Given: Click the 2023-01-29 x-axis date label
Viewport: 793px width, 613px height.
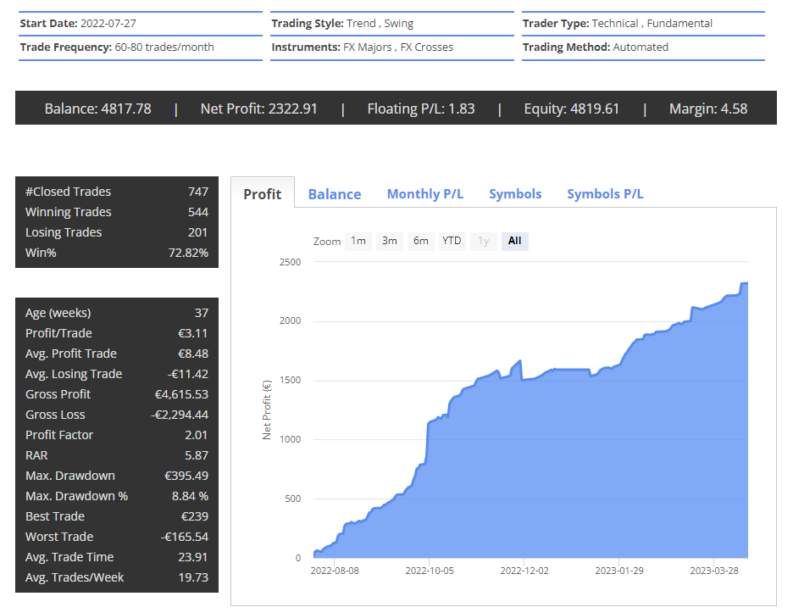Looking at the screenshot, I should 621,571.
